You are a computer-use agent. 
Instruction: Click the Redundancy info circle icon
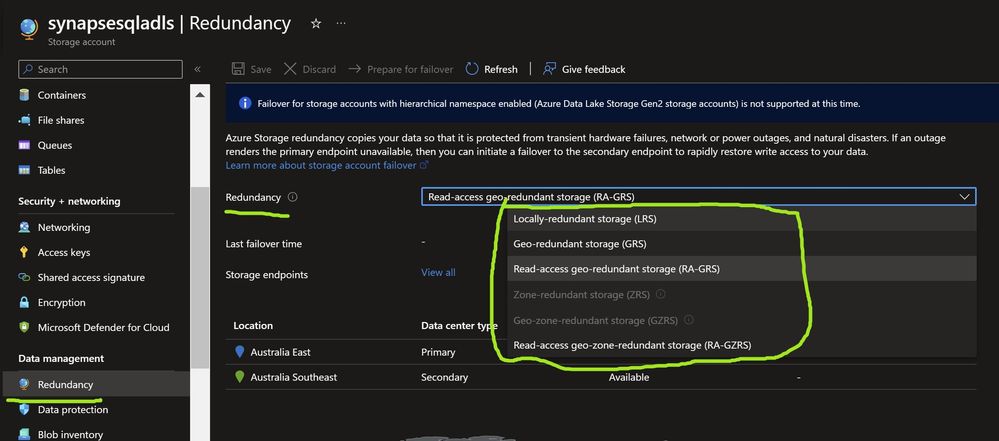[292, 197]
